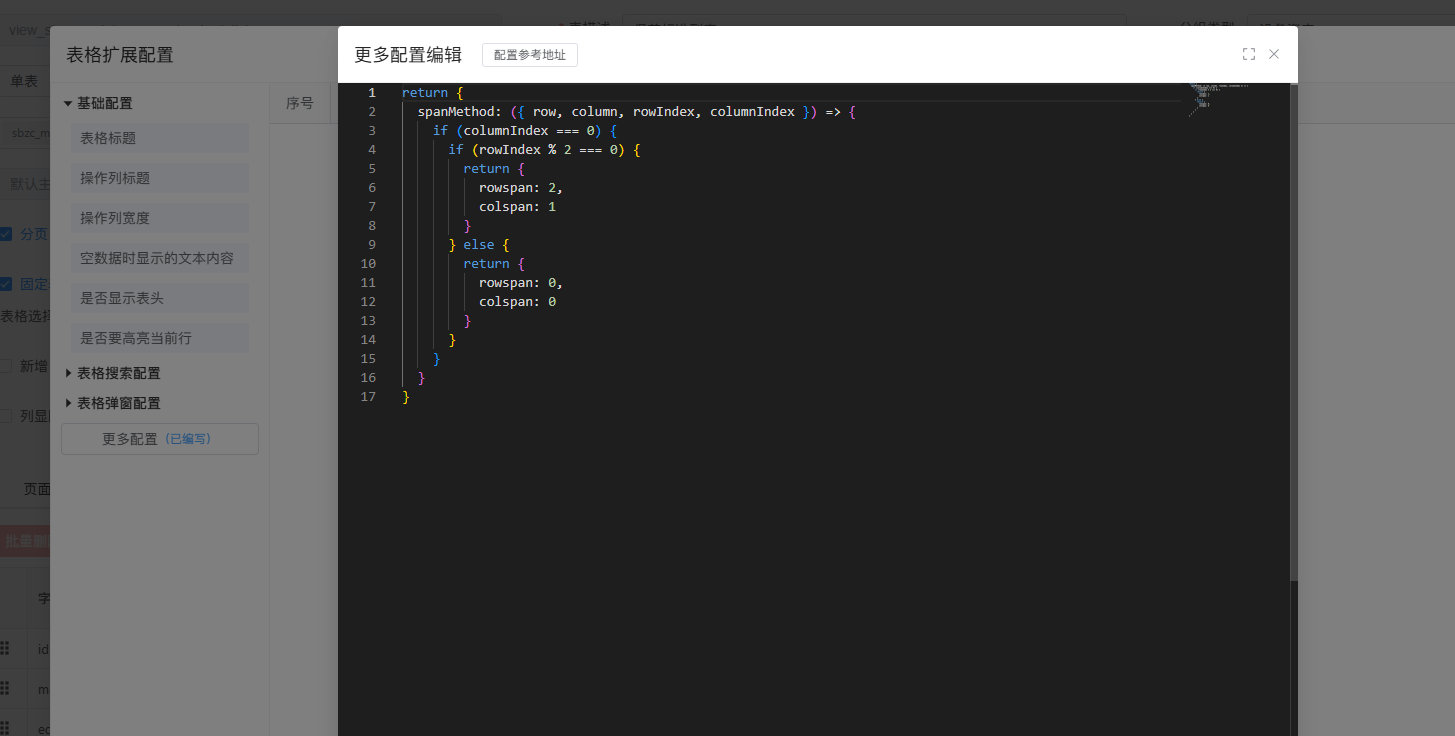Close the 更多配置编辑 dialog
This screenshot has height=736, width=1455.
(x=1274, y=54)
